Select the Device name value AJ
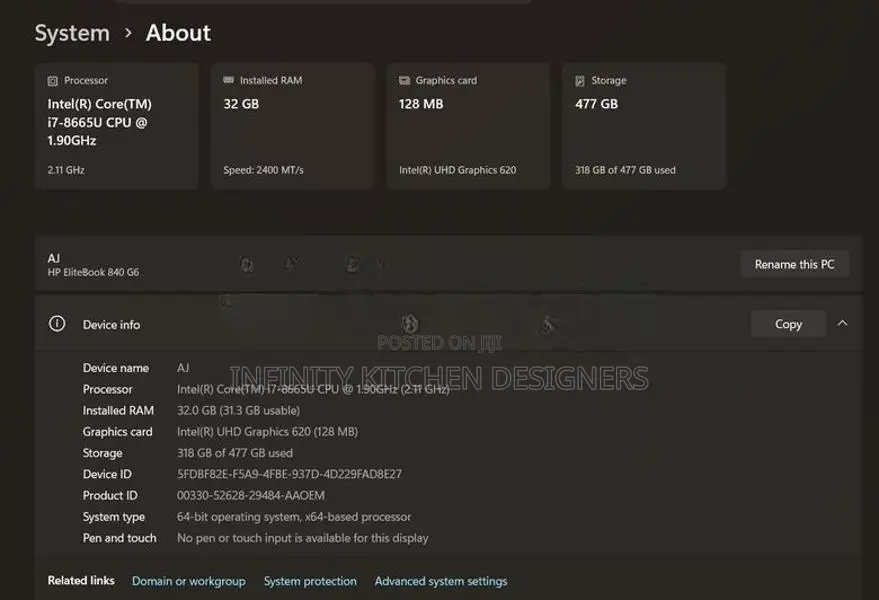 (x=183, y=368)
